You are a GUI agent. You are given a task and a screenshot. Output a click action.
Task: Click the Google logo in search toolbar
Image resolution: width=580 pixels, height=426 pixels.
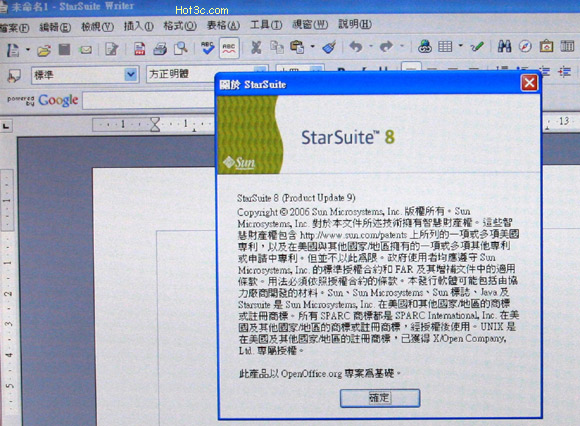[x=58, y=100]
